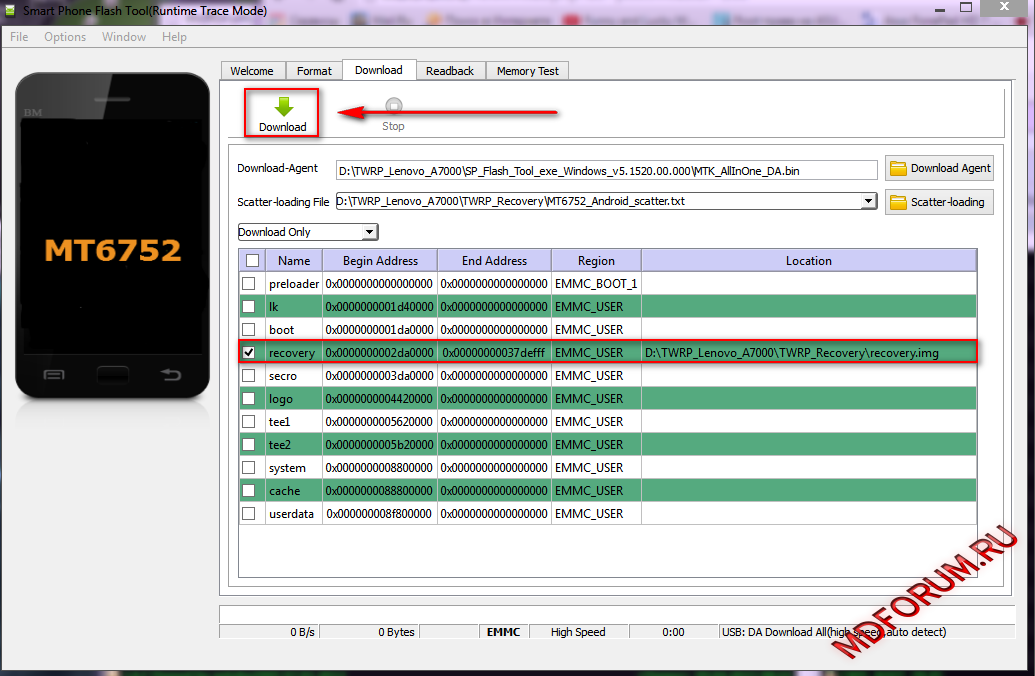Click the Download-Agent path field
The width and height of the screenshot is (1035, 676).
(606, 171)
